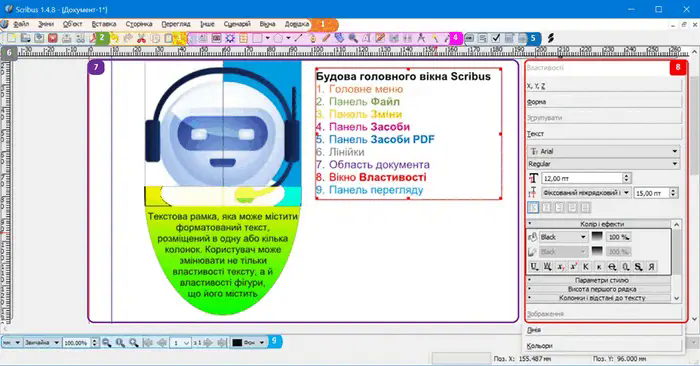The image size is (700, 366).
Task: Open the Зміни menu
Action: pos(46,24)
